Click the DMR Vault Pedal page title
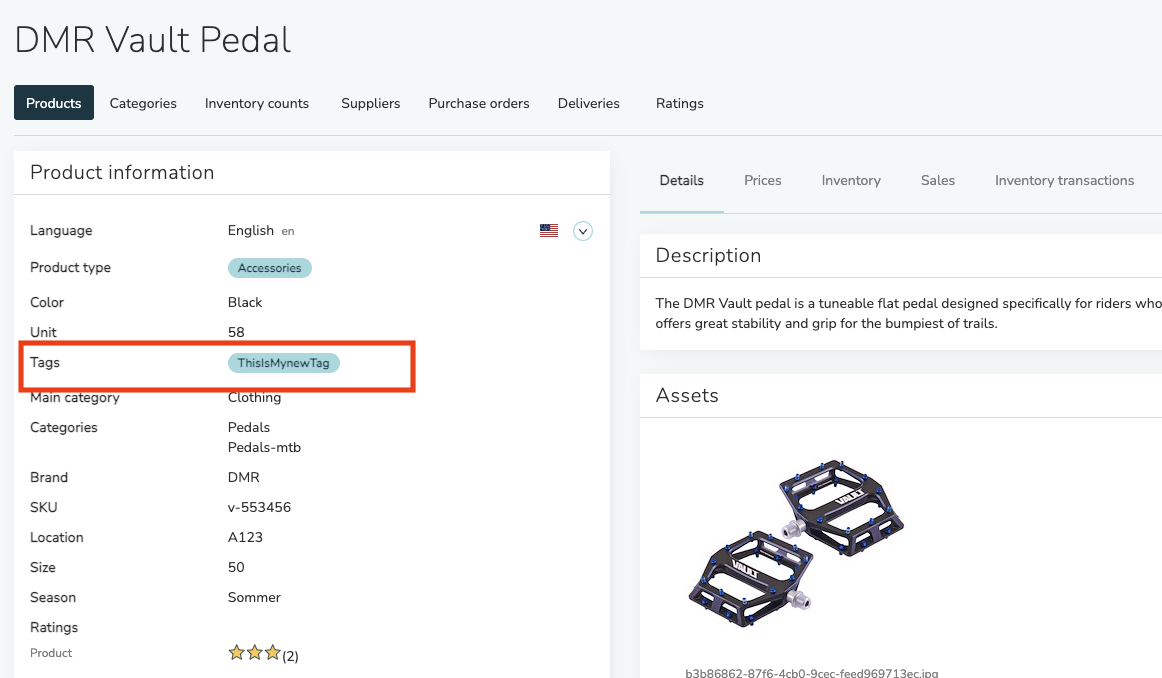1162x678 pixels. tap(153, 40)
